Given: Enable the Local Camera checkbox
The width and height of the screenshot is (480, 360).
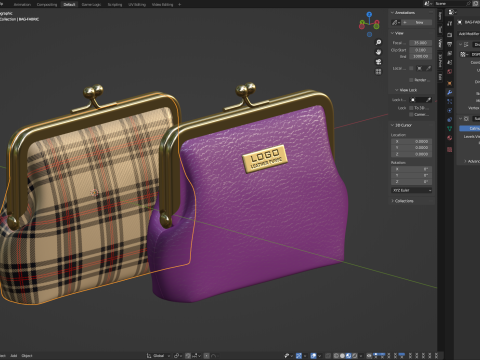Looking at the screenshot, I should tap(411, 68).
